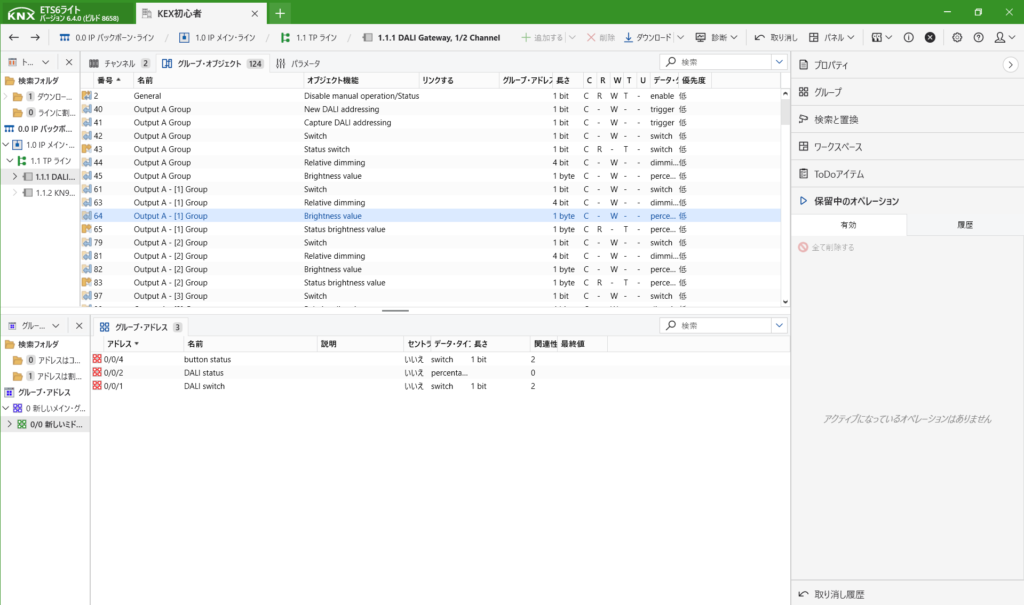The image size is (1024, 605).
Task: Collapse the 1.1 TP ライン tree node
Action: click(8, 161)
